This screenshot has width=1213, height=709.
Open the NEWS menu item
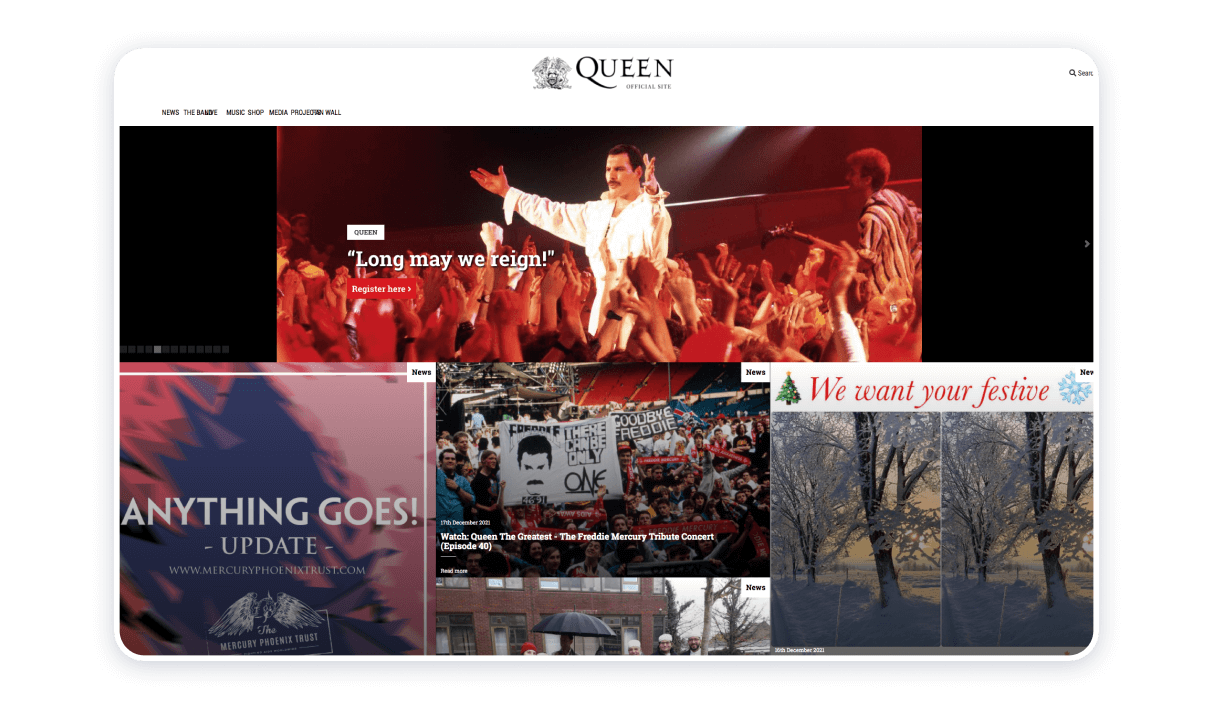[170, 113]
